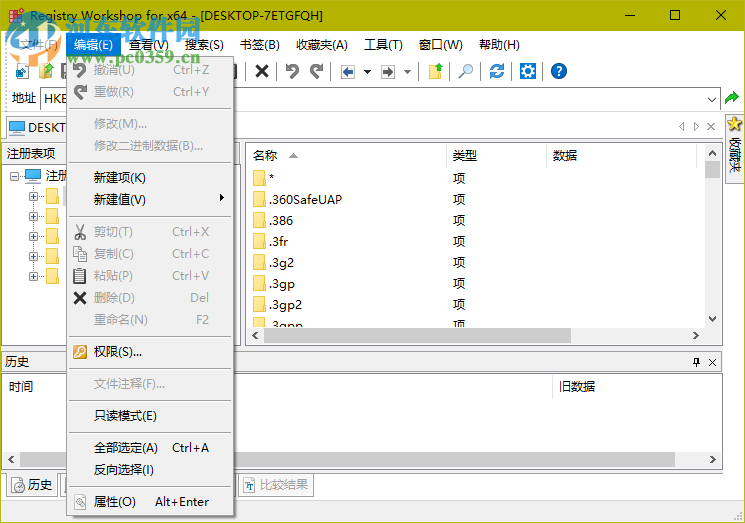Open 属性(O) properties entry

pyautogui.click(x=150, y=502)
